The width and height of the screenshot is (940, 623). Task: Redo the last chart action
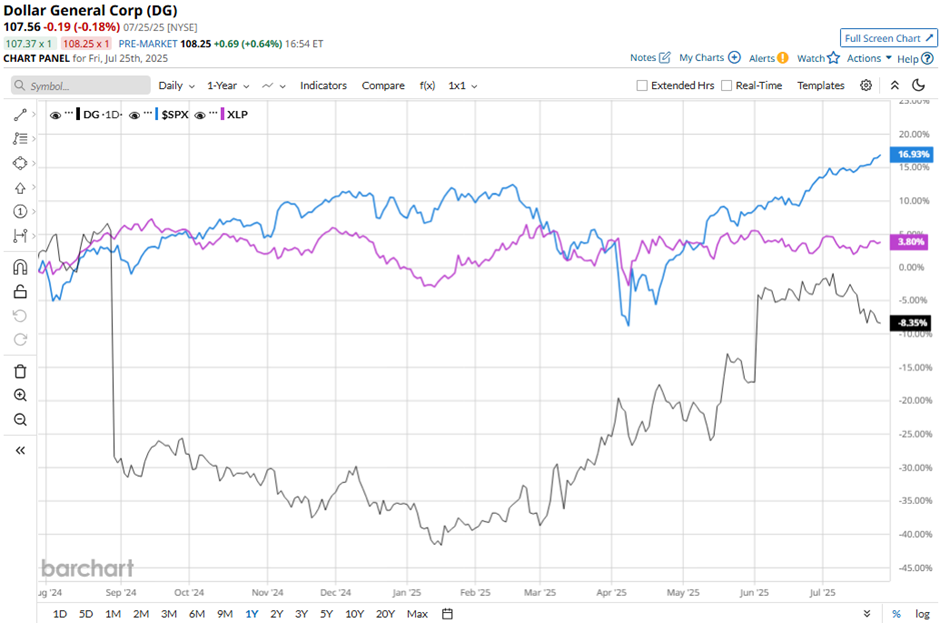click(20, 340)
